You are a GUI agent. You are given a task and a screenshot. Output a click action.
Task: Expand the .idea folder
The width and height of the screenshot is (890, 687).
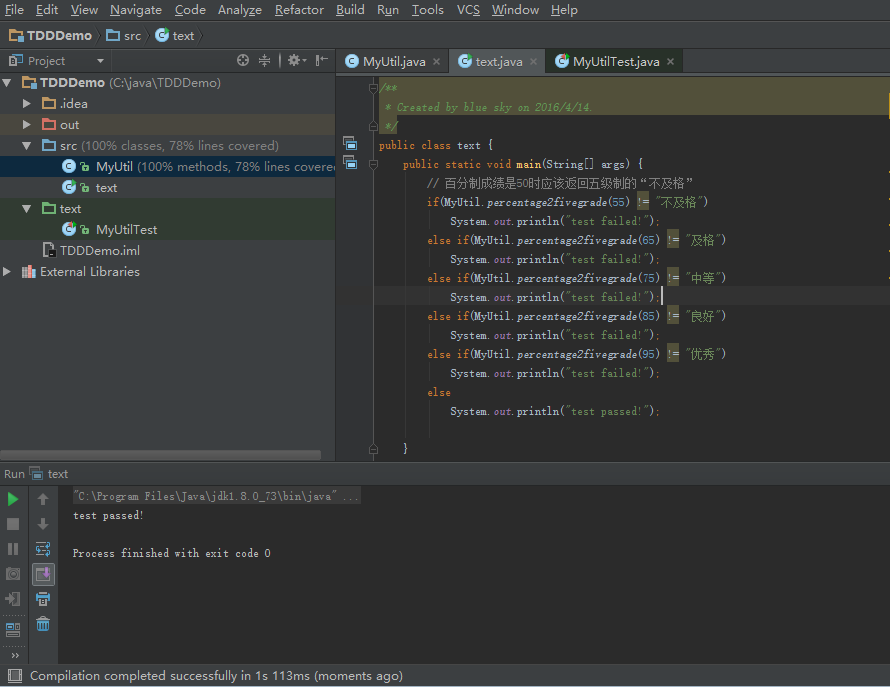pos(26,104)
